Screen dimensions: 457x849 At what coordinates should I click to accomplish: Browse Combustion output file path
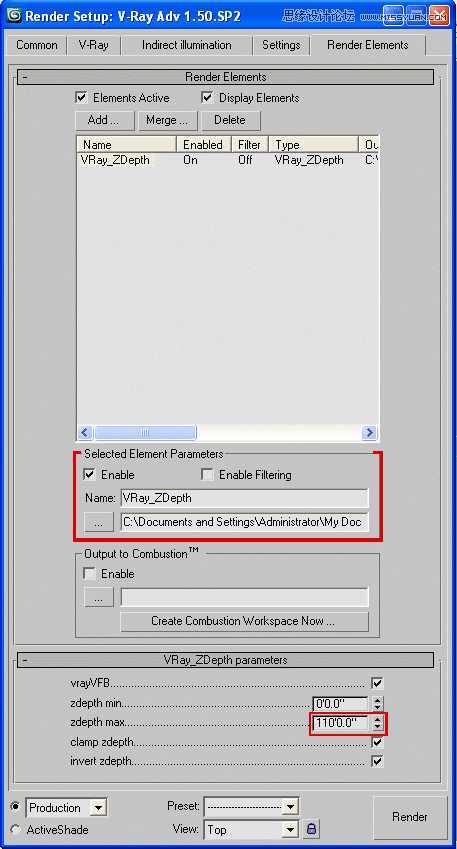coord(99,598)
